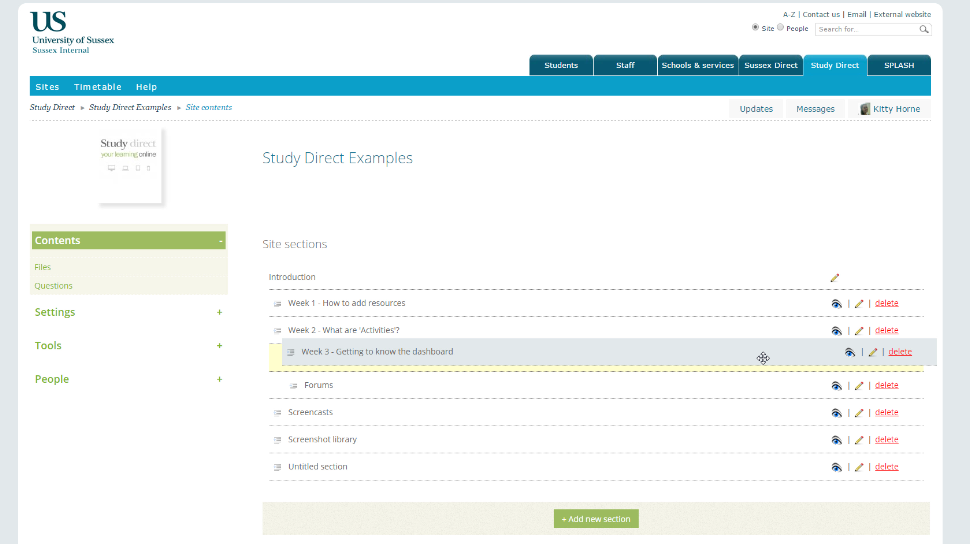Click the External website link
Image resolution: width=970 pixels, height=544 pixels.
[x=902, y=14]
